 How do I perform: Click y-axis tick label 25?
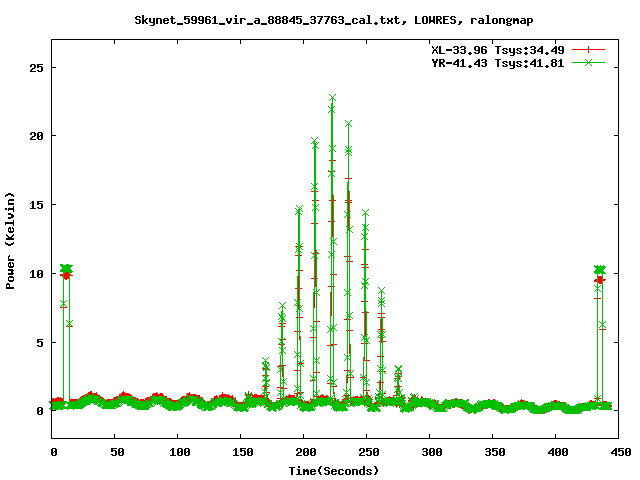coord(36,68)
